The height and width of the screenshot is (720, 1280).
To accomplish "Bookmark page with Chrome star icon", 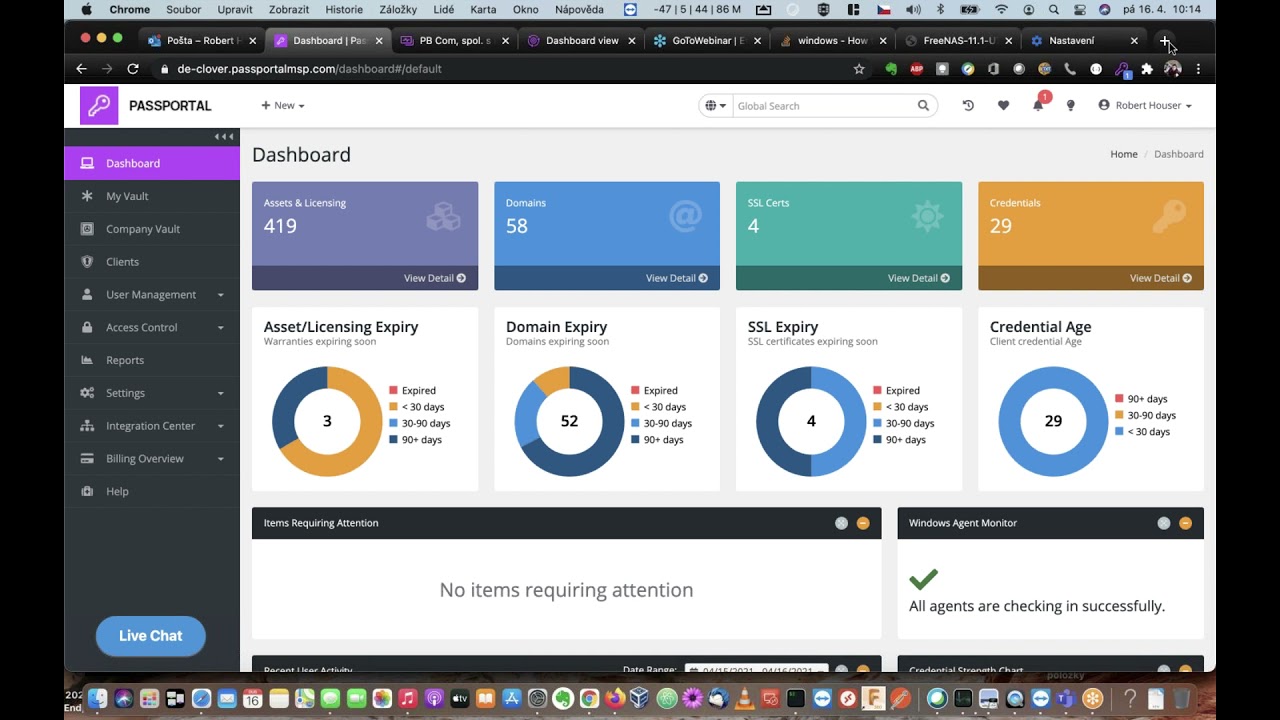I will (x=859, y=69).
